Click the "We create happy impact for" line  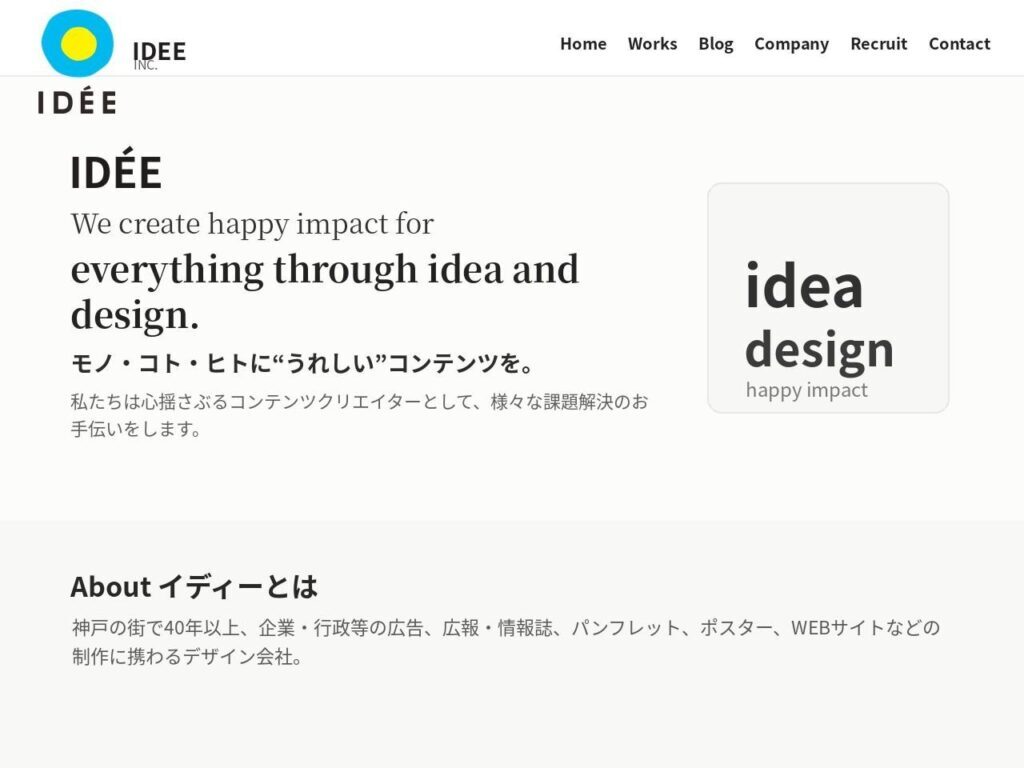252,224
